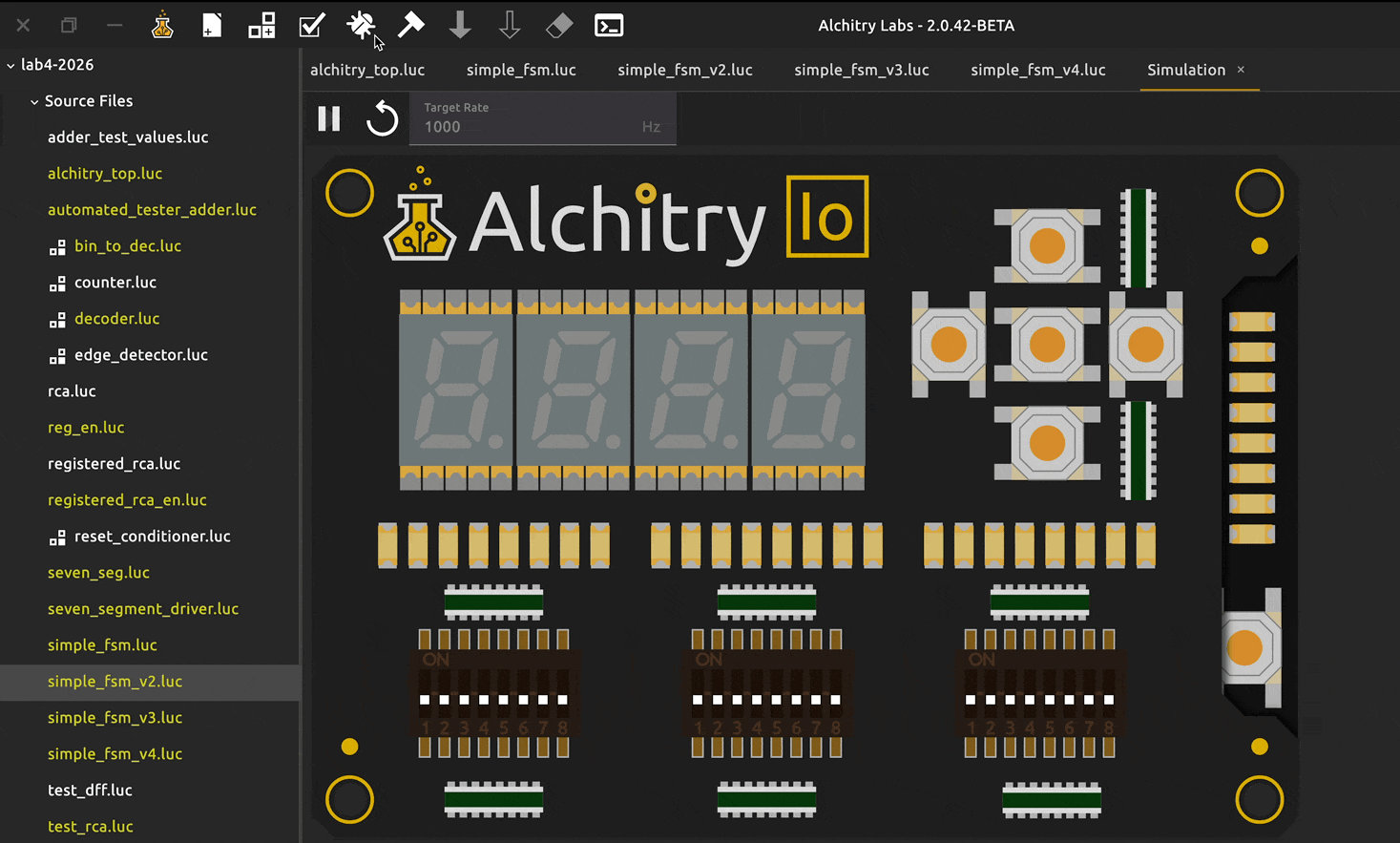The height and width of the screenshot is (843, 1400).
Task: Click the eraser icon in the toolbar
Action: pos(559,26)
